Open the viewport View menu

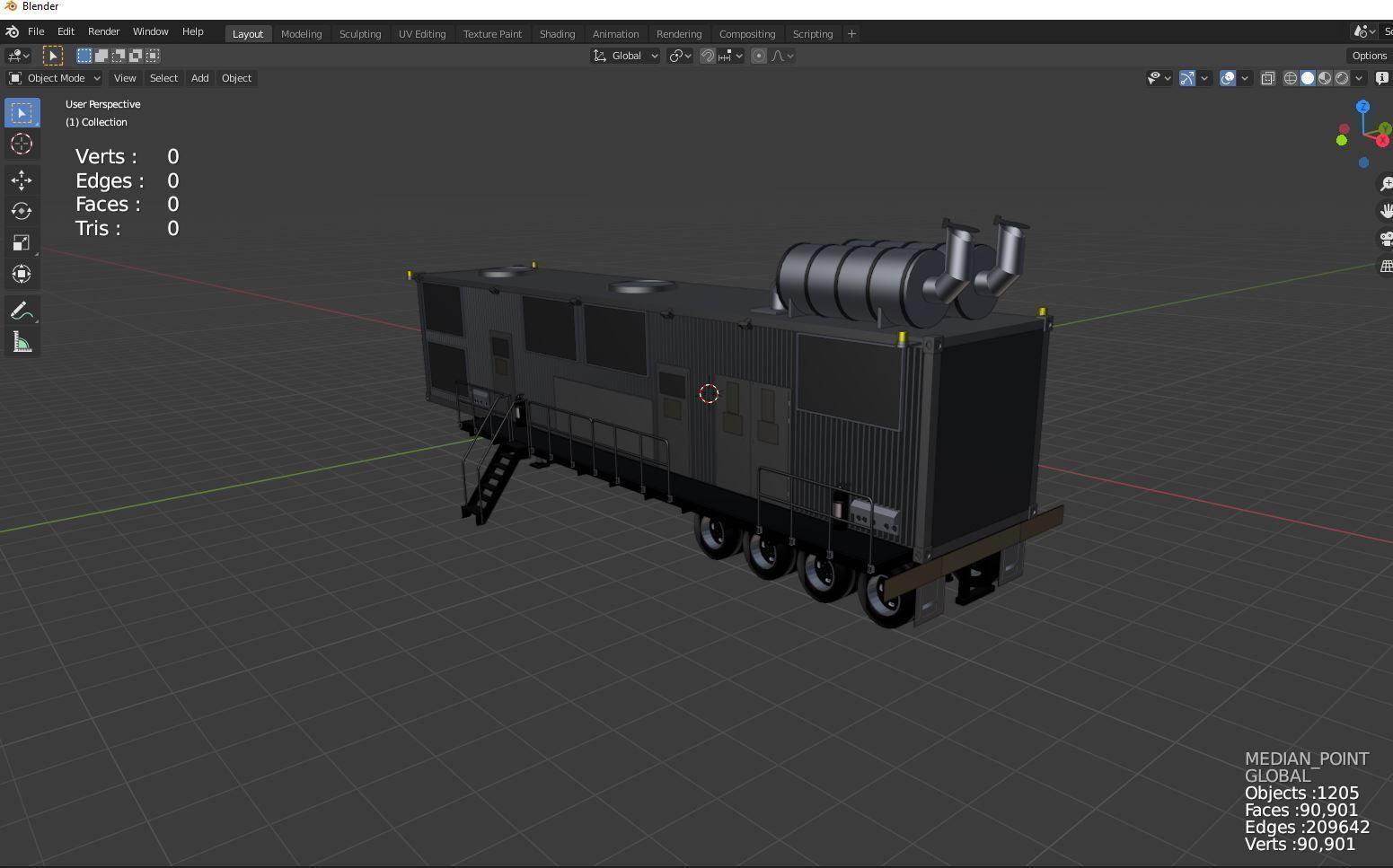pos(125,78)
